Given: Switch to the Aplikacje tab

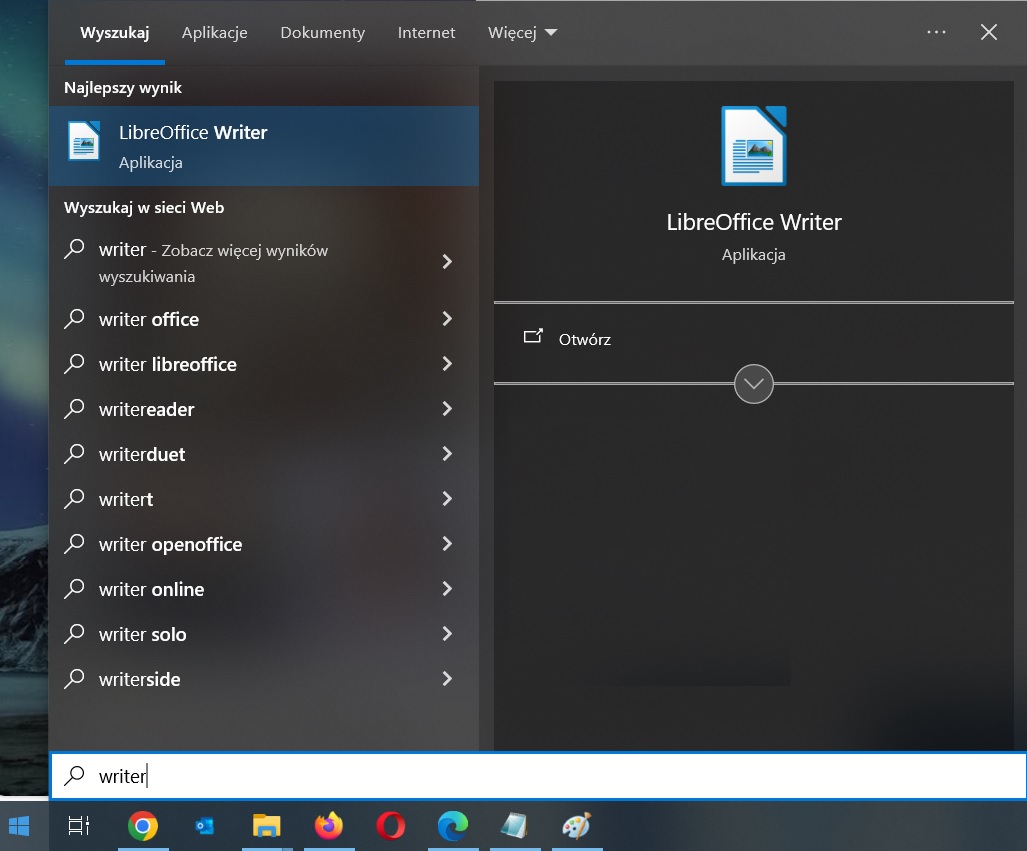Looking at the screenshot, I should [x=214, y=33].
